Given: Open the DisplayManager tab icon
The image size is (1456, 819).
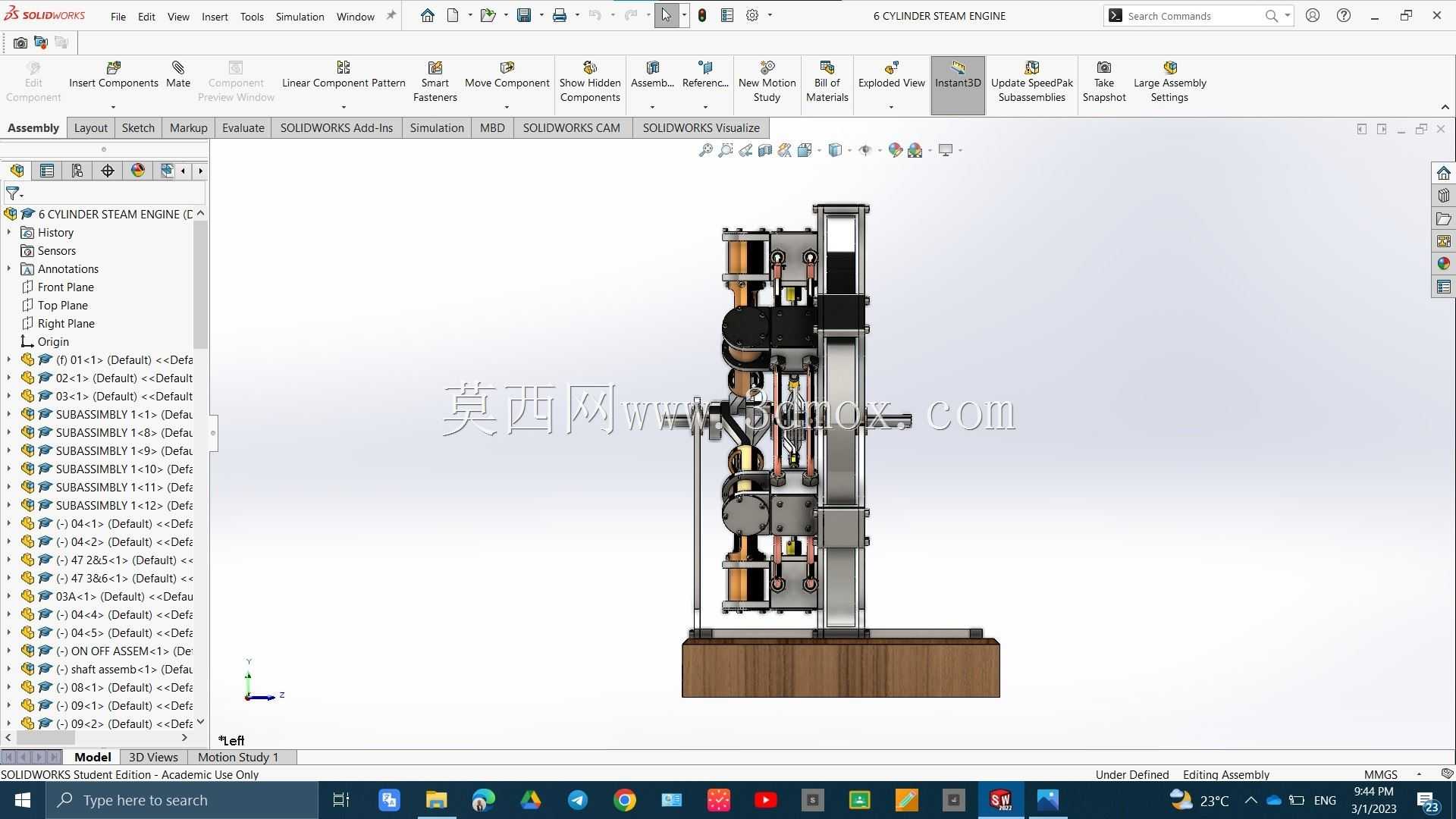Looking at the screenshot, I should pyautogui.click(x=138, y=171).
